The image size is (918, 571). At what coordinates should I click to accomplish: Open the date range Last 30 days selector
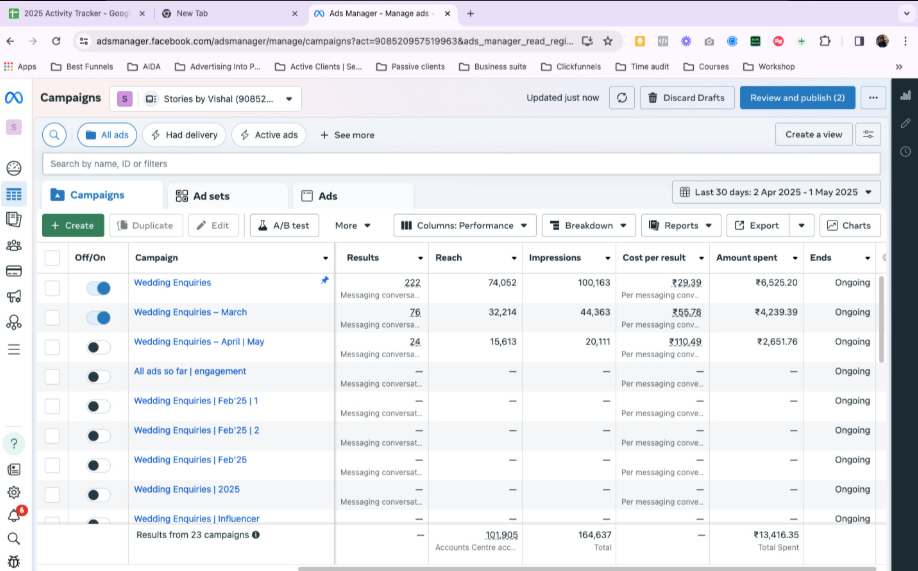click(x=776, y=192)
